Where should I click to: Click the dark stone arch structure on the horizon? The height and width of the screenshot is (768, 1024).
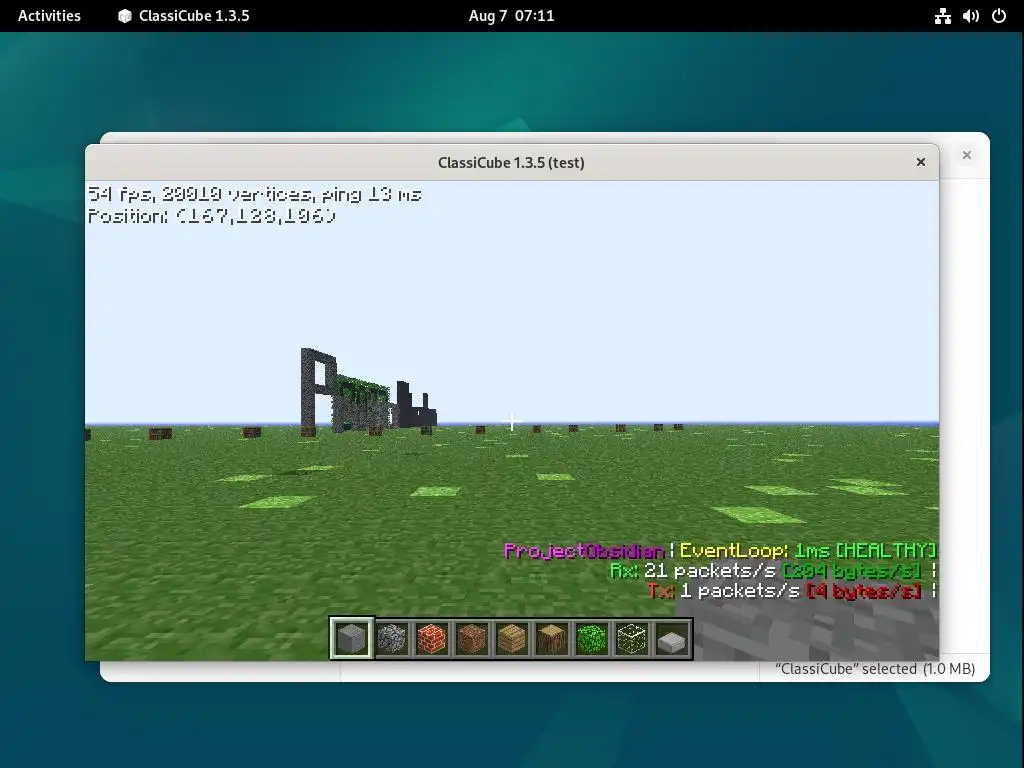pos(317,391)
